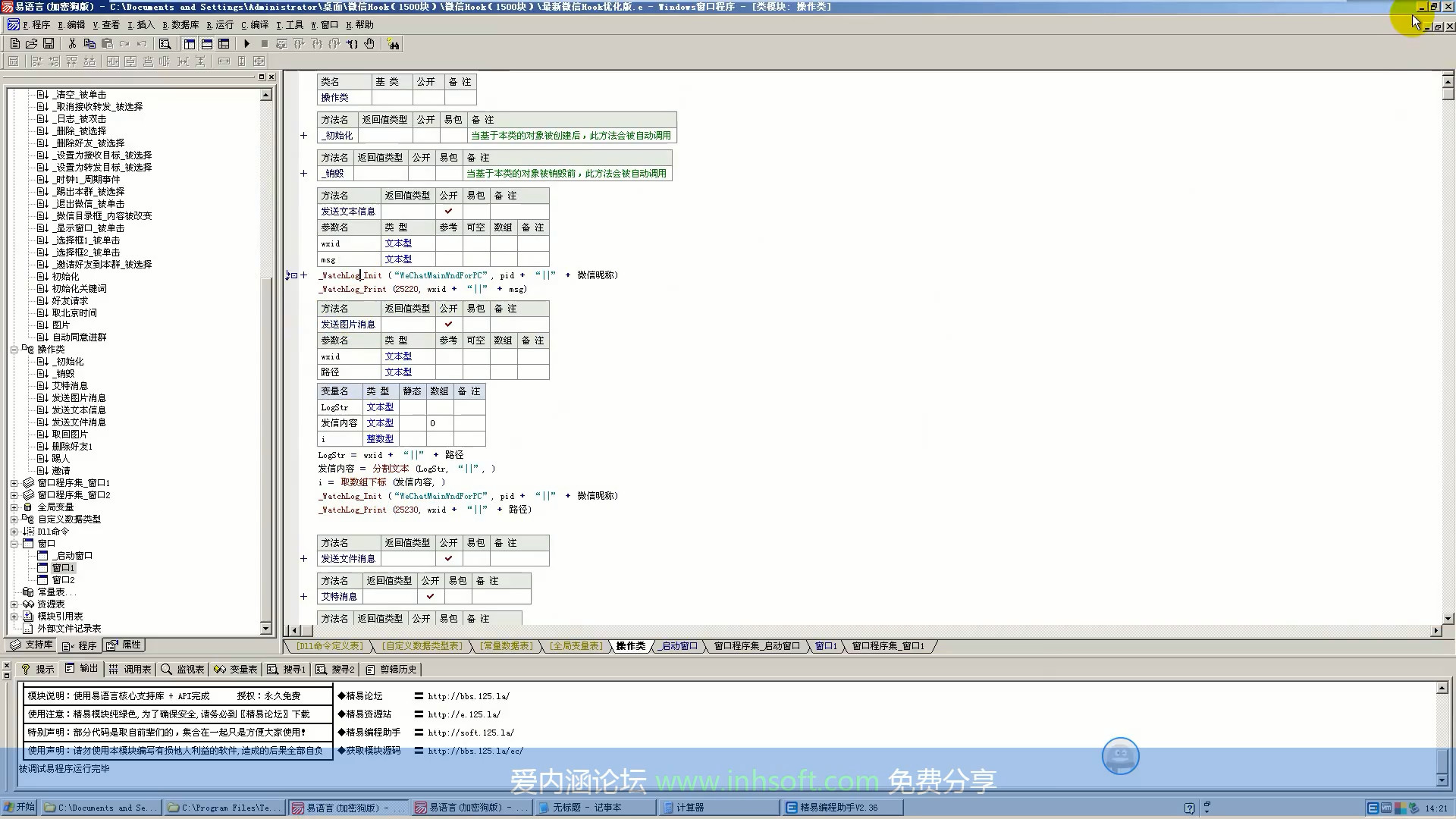Click the code editor's vertical scrollbar down arrow
Image resolution: width=1456 pixels, height=819 pixels.
[x=1448, y=619]
